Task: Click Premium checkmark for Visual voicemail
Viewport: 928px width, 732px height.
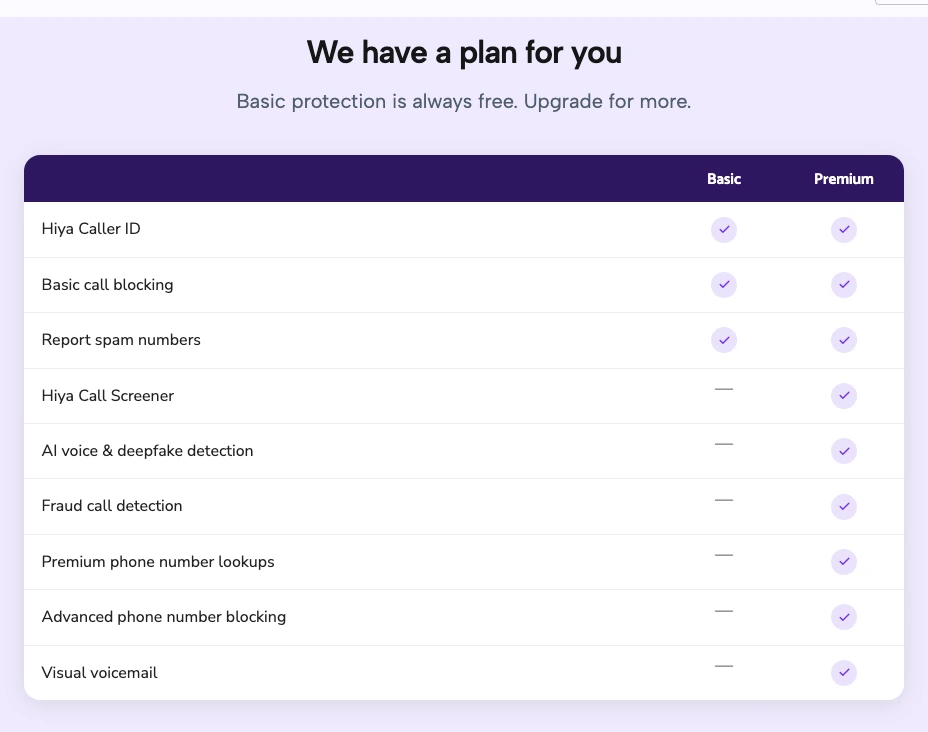Action: coord(844,672)
